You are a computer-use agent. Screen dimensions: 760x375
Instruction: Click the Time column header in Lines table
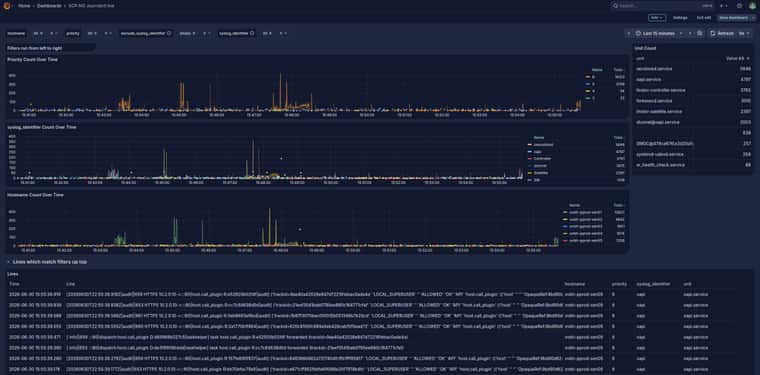pyautogui.click(x=14, y=284)
